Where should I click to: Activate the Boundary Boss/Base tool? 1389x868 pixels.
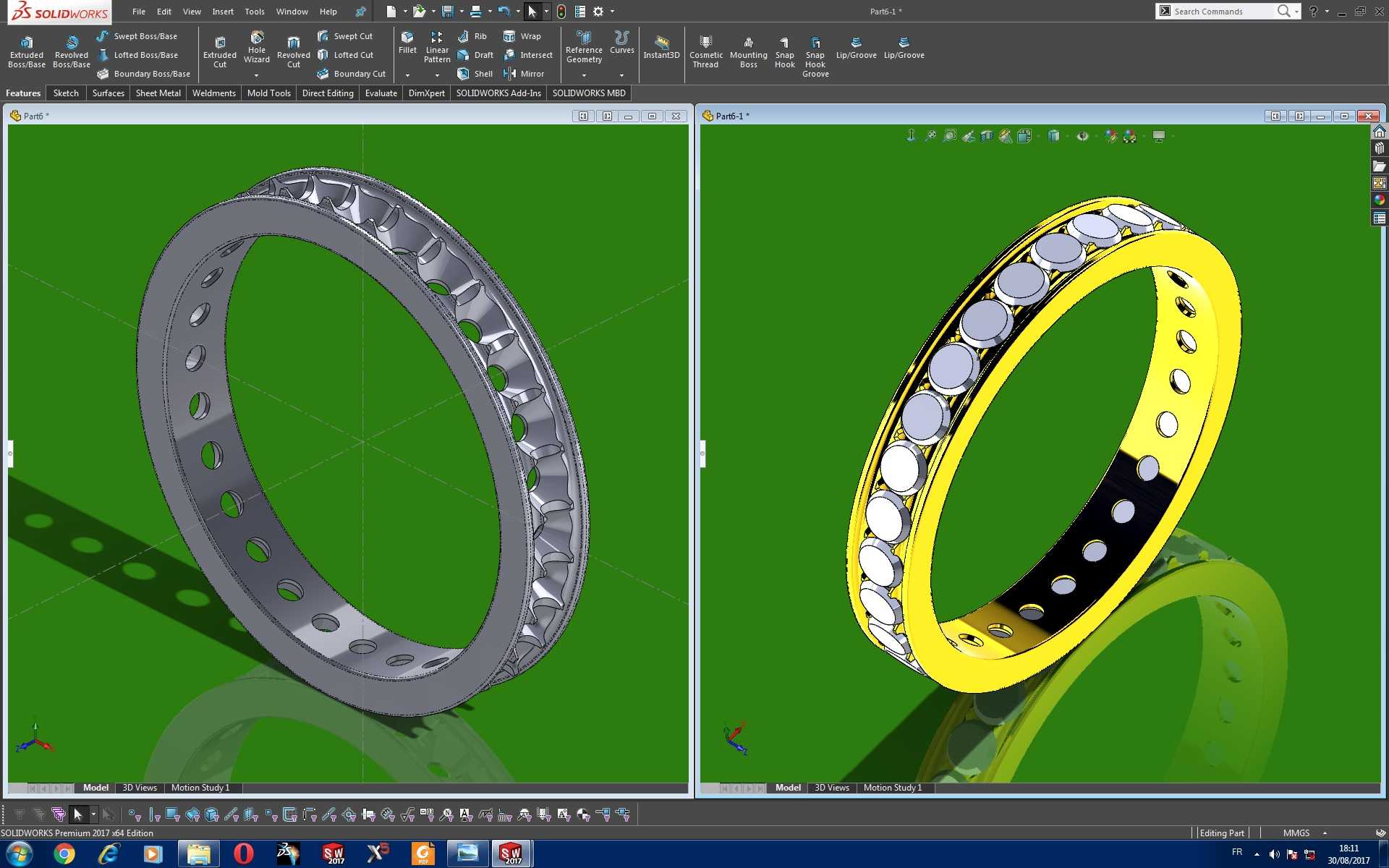(143, 74)
